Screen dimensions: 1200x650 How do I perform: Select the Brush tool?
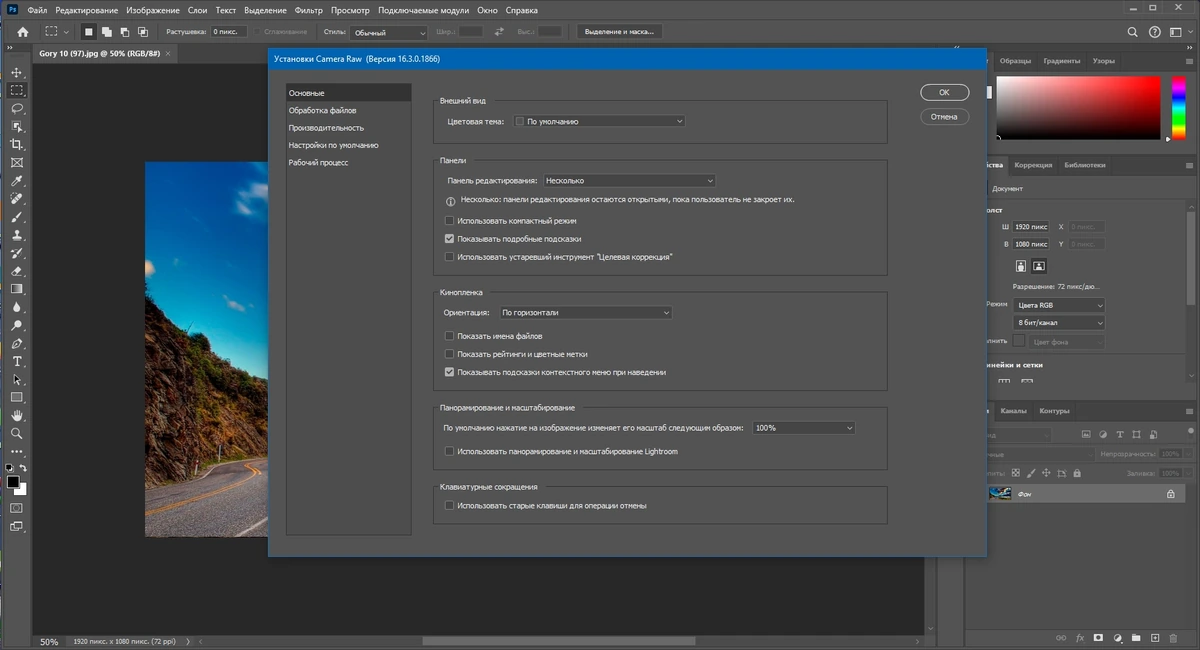pos(17,217)
